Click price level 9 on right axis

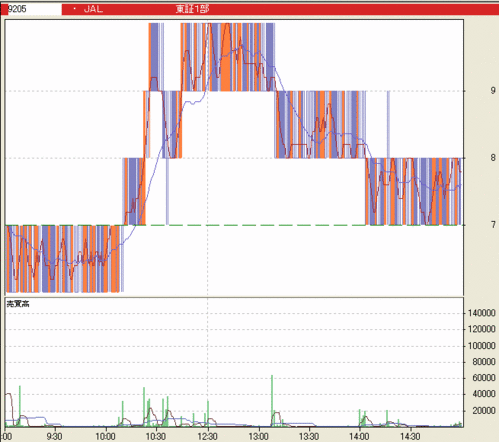click(493, 91)
